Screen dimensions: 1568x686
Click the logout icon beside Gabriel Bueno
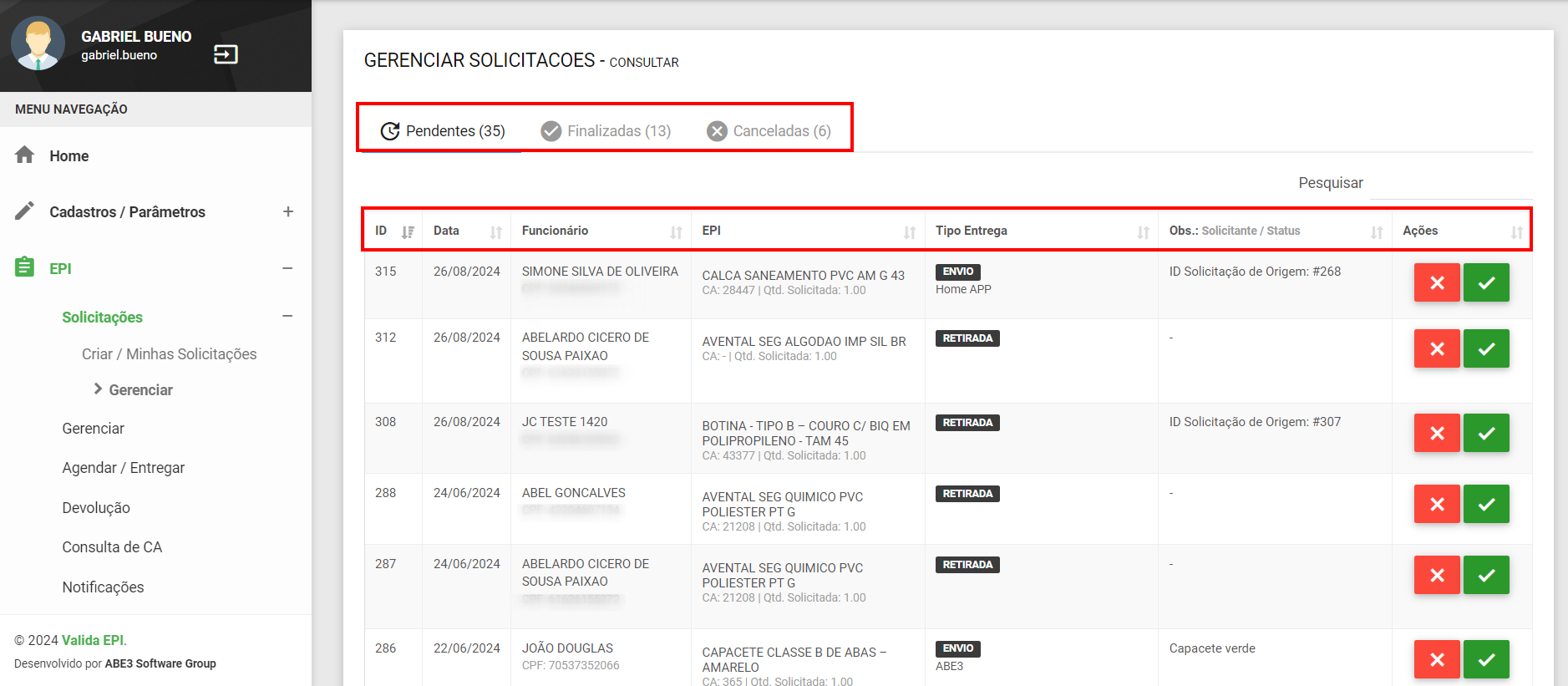pyautogui.click(x=226, y=54)
